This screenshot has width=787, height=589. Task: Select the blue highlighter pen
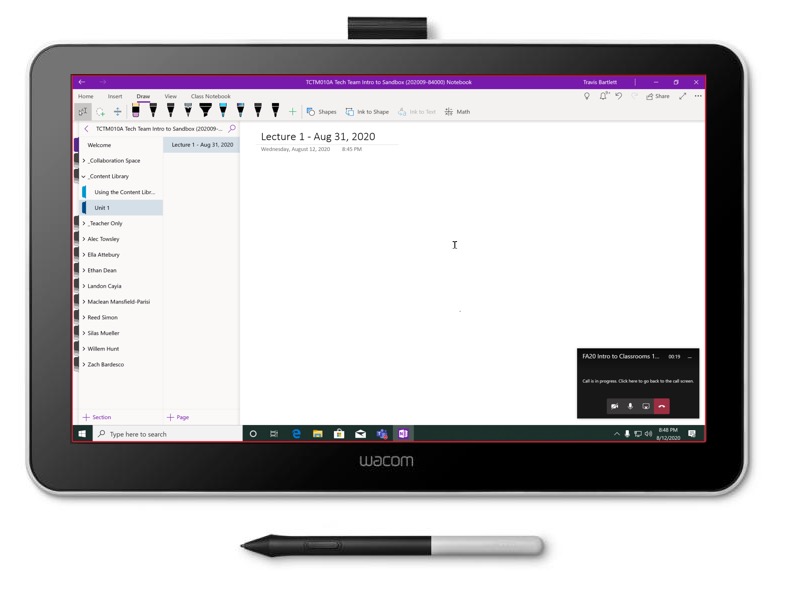223,110
